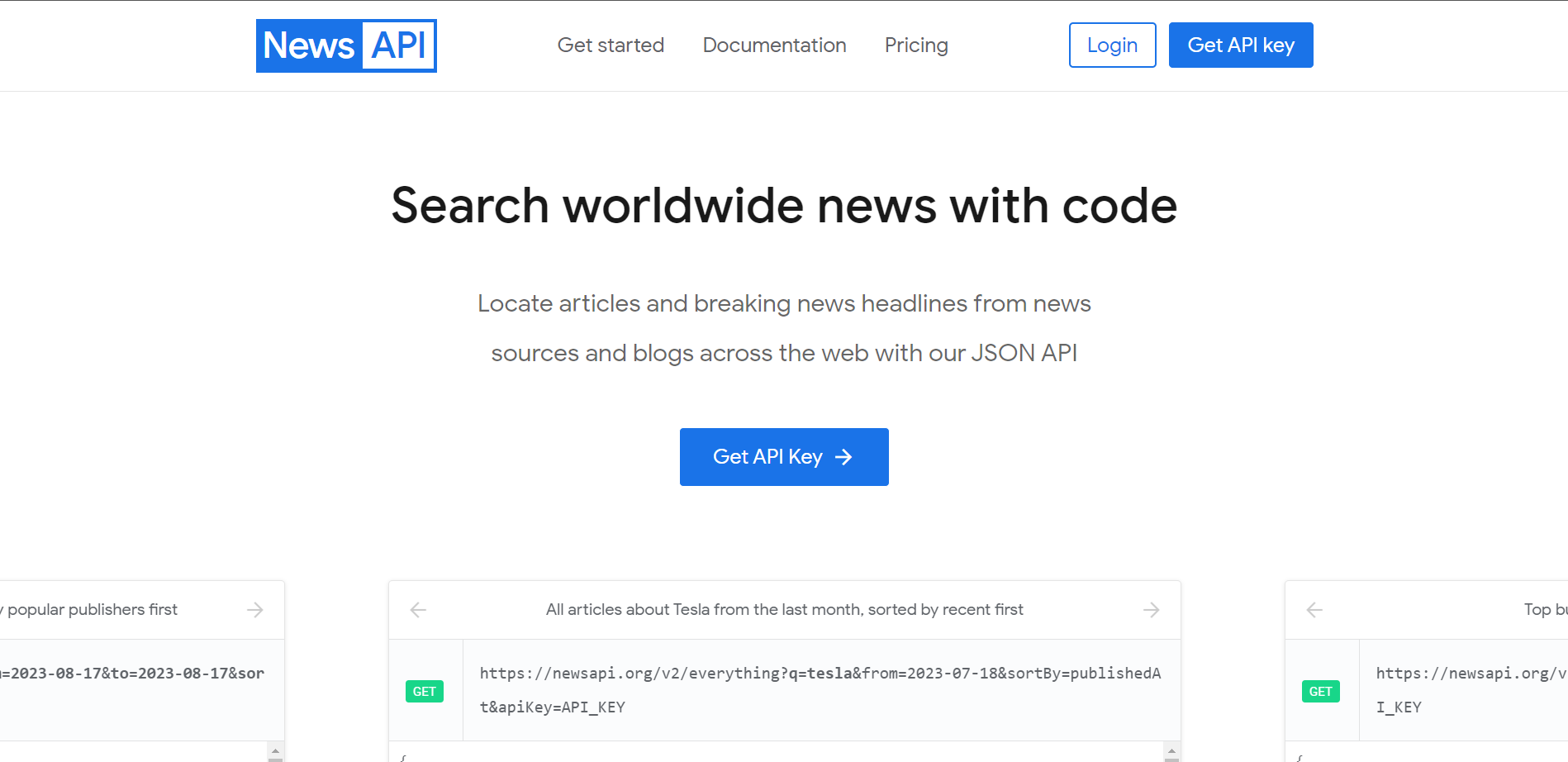Click GET badge beside the Tesla request URL
The image size is (1568, 762).
click(x=425, y=692)
